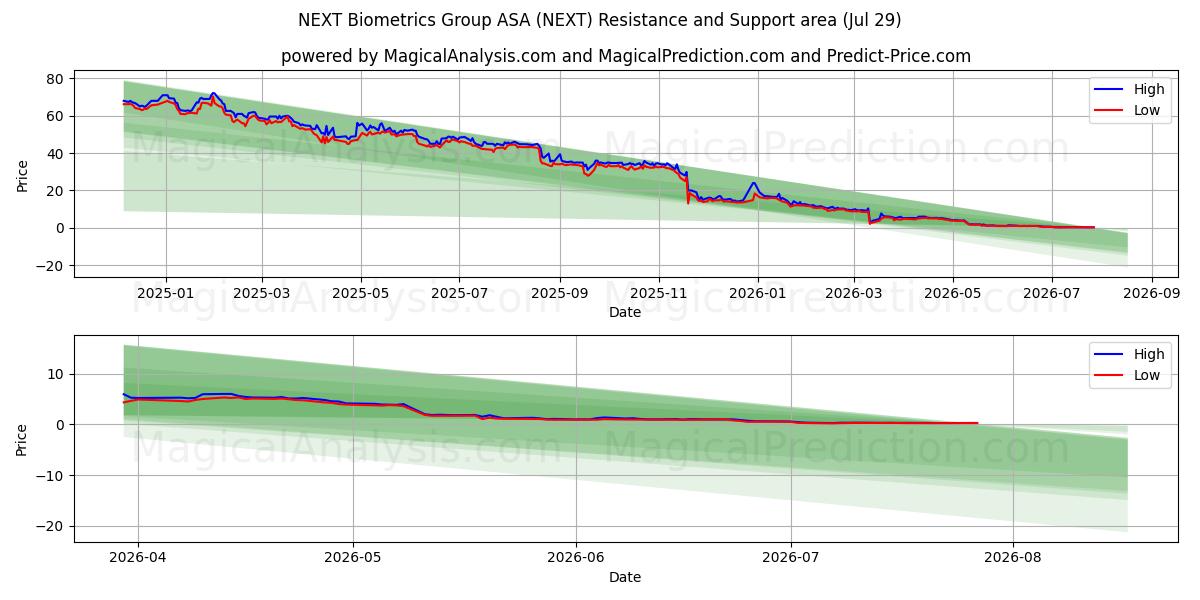Click the 2026-04 tick label on bottom chart
The image size is (1200, 600).
click(137, 557)
